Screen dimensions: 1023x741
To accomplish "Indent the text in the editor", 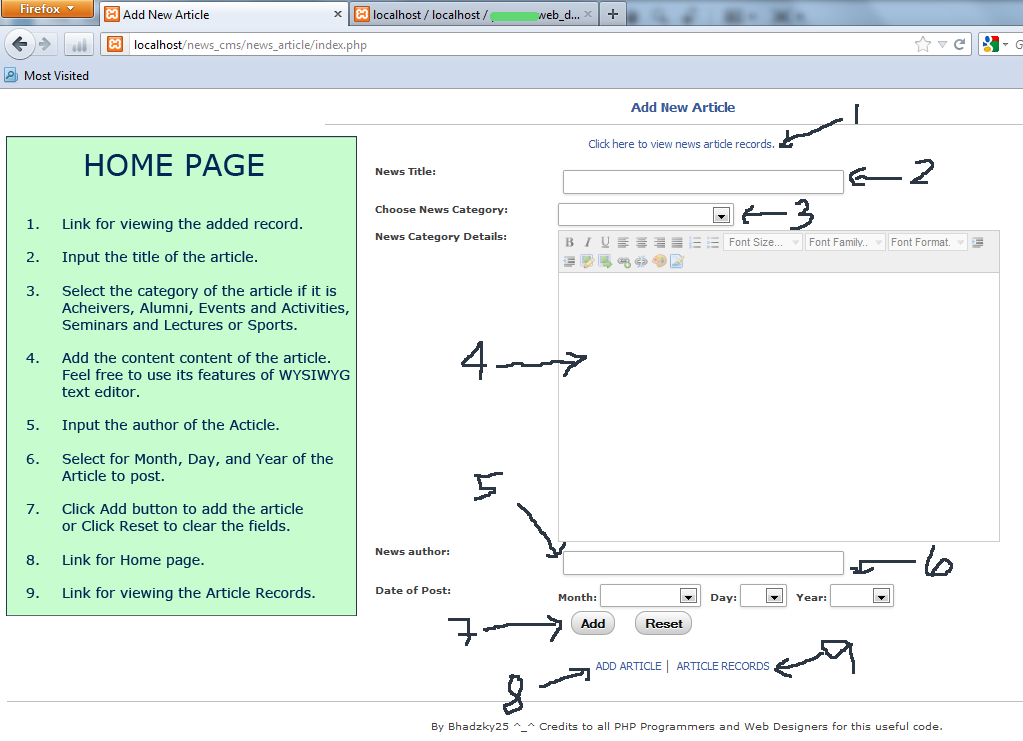I will [977, 242].
